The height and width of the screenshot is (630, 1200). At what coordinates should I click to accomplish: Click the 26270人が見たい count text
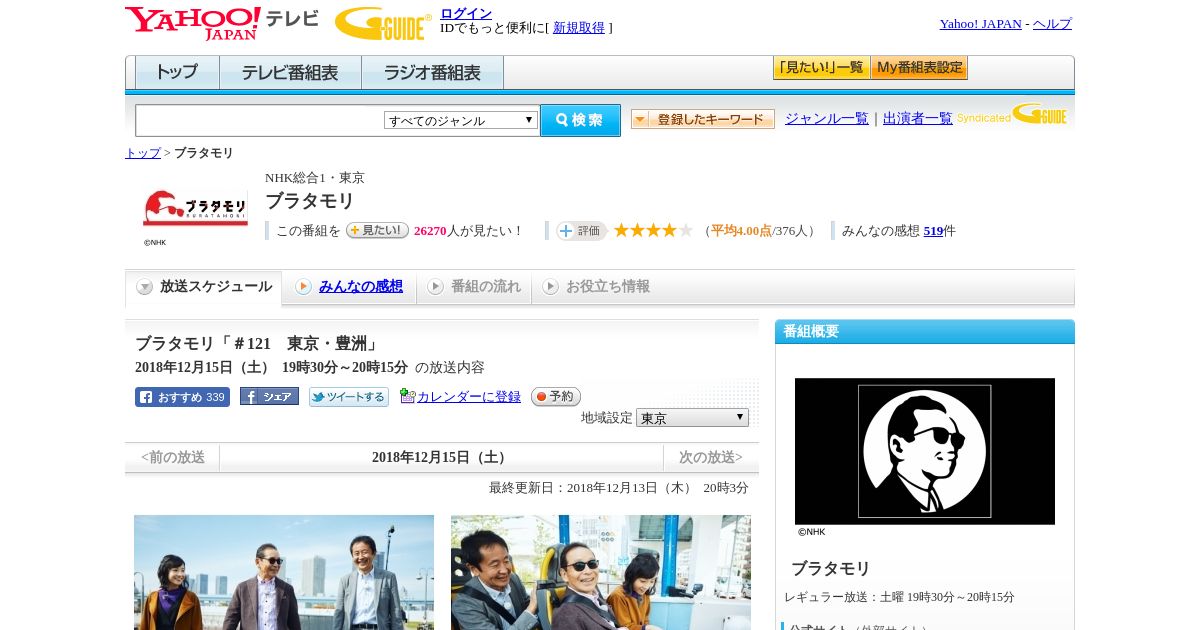[x=469, y=231]
